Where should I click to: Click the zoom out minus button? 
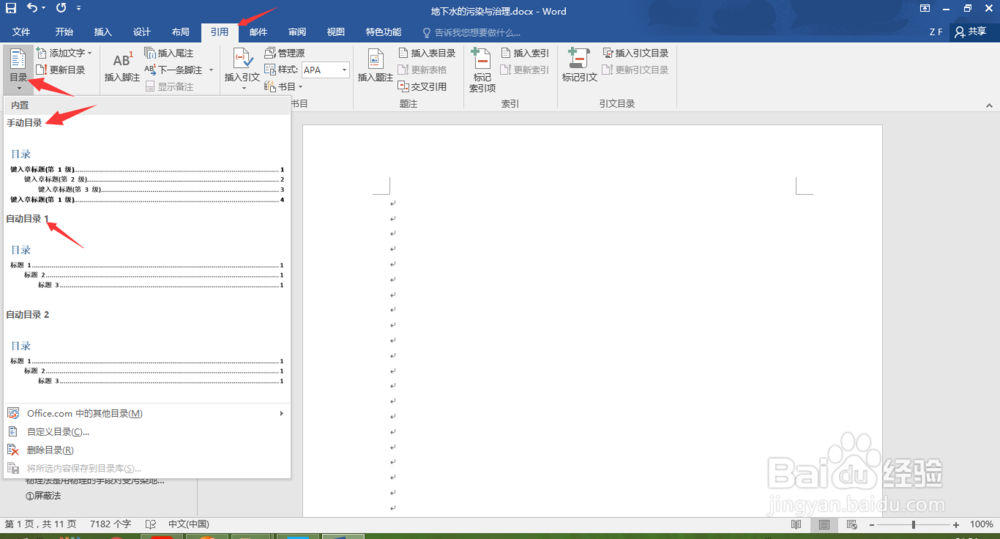[x=872, y=525]
